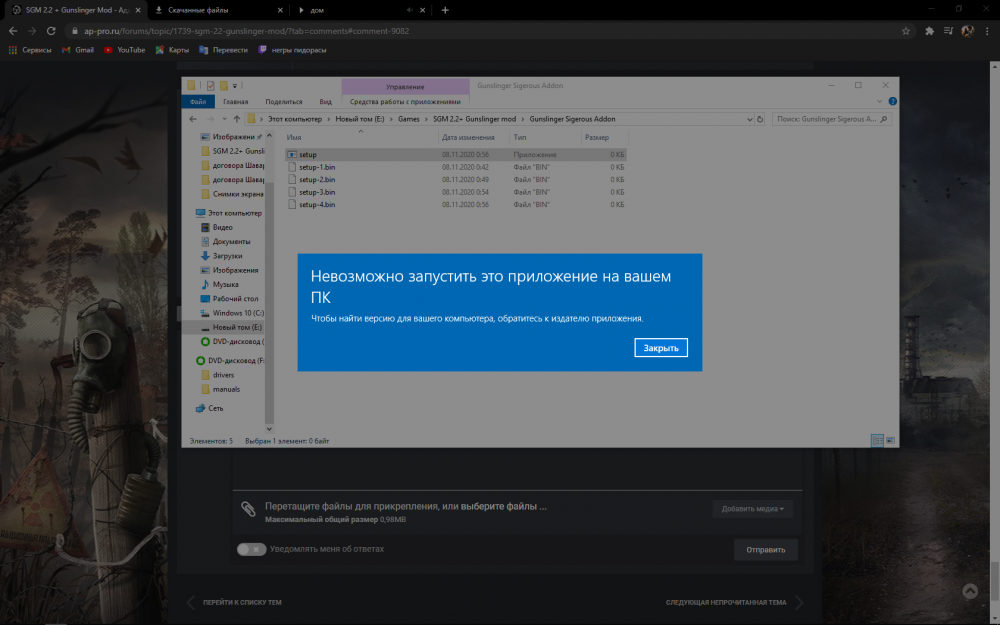Open the YouTube bookmark
Viewport: 1000px width, 625px height.
125,49
